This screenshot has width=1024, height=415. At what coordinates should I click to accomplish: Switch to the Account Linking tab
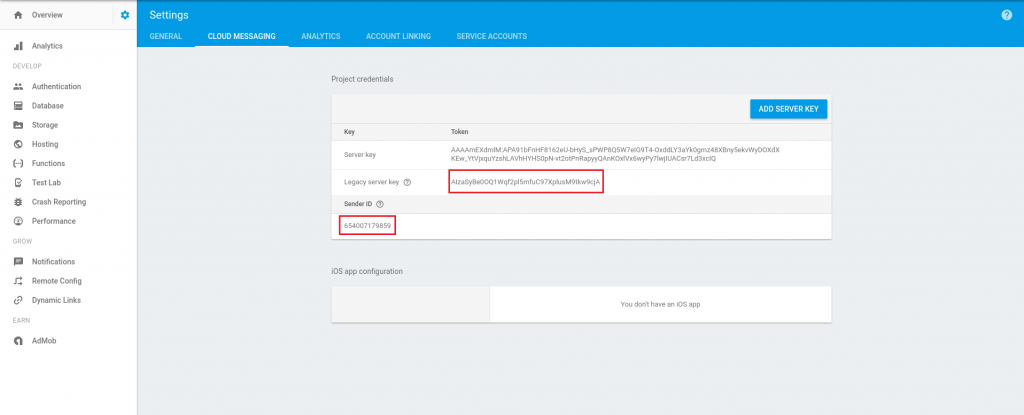coord(398,36)
